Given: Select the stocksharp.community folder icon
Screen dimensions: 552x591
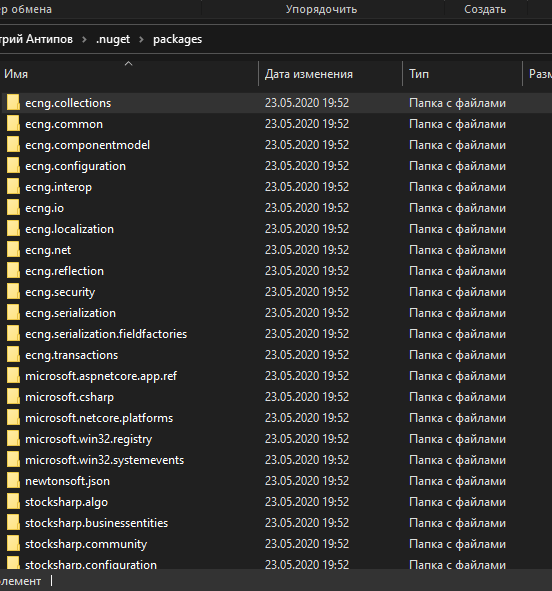Looking at the screenshot, I should pyautogui.click(x=13, y=544).
